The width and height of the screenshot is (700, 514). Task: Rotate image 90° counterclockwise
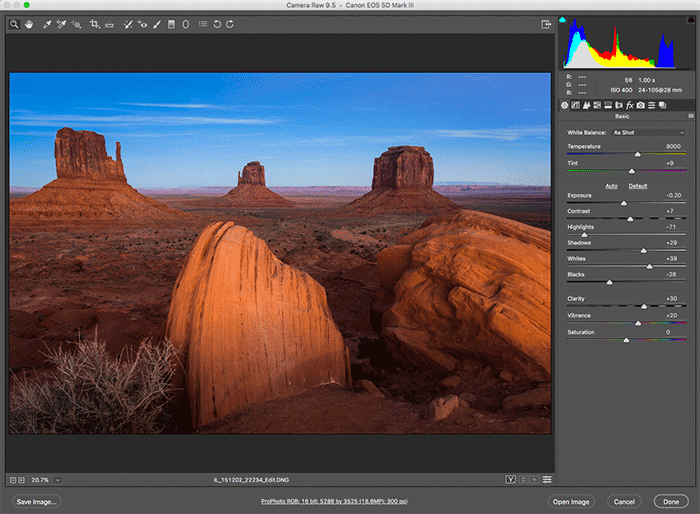(x=217, y=24)
